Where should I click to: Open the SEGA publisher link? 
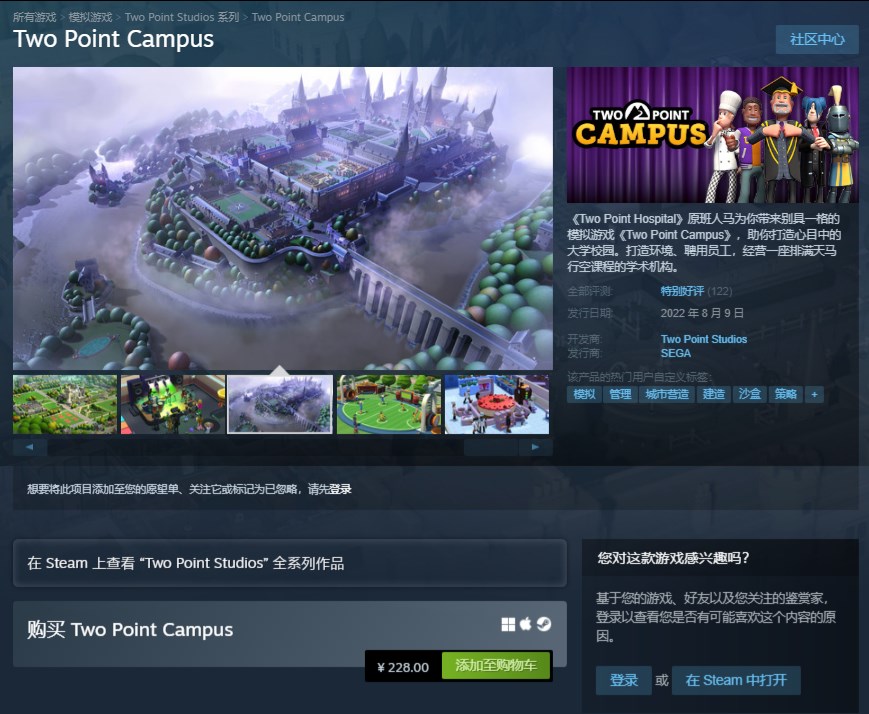tap(676, 354)
